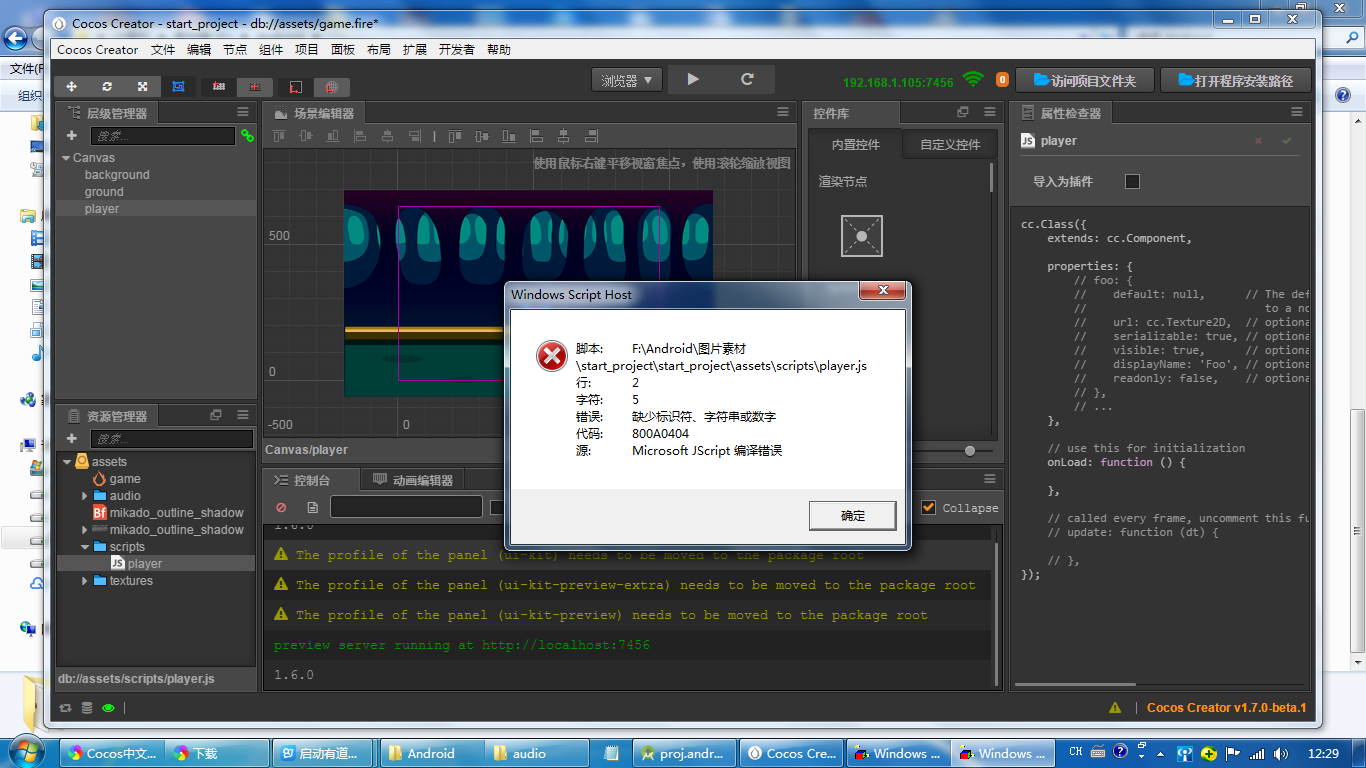Select the background node in hierarchy
Screen dimensions: 1366x768
(x=117, y=175)
